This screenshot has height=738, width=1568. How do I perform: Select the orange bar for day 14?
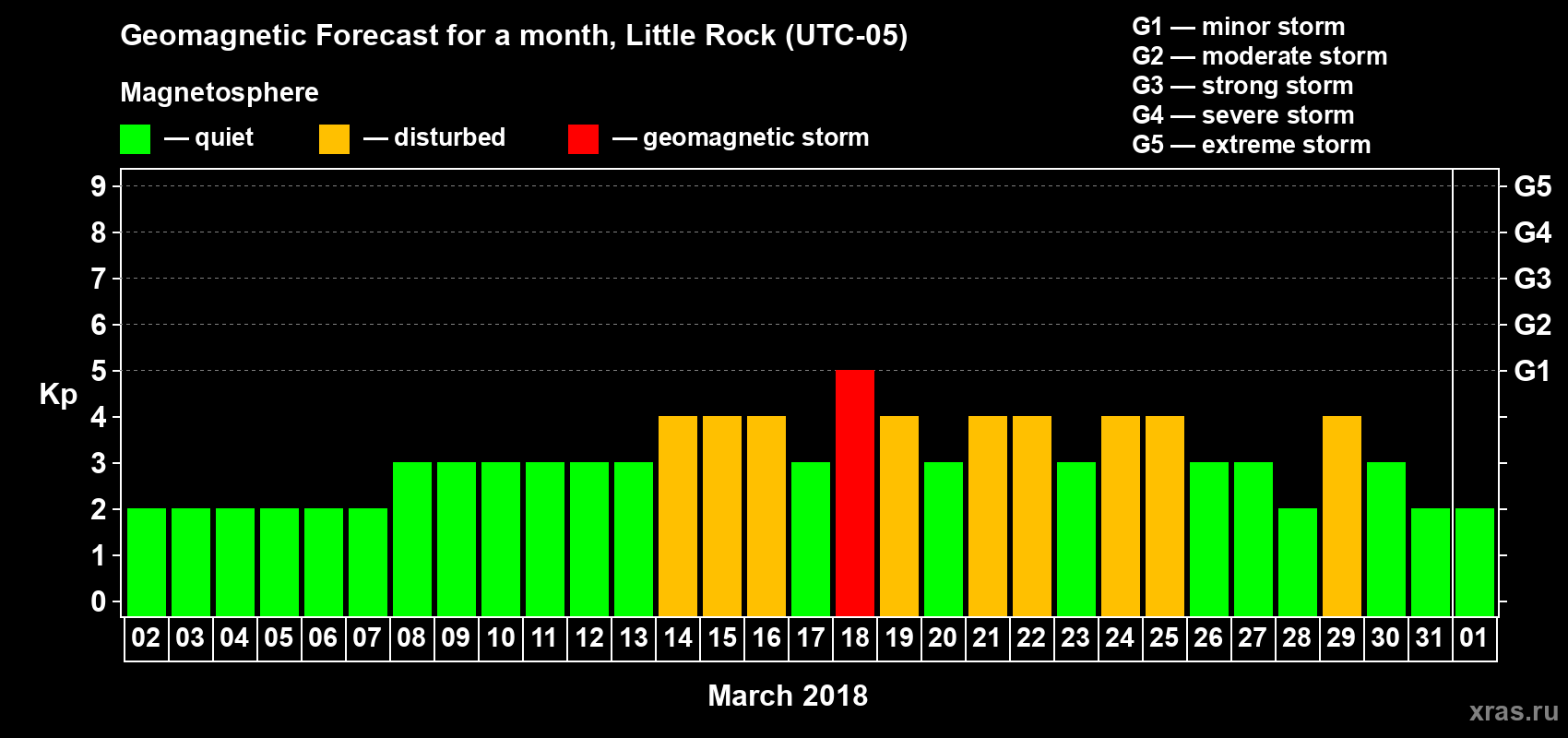tap(678, 516)
